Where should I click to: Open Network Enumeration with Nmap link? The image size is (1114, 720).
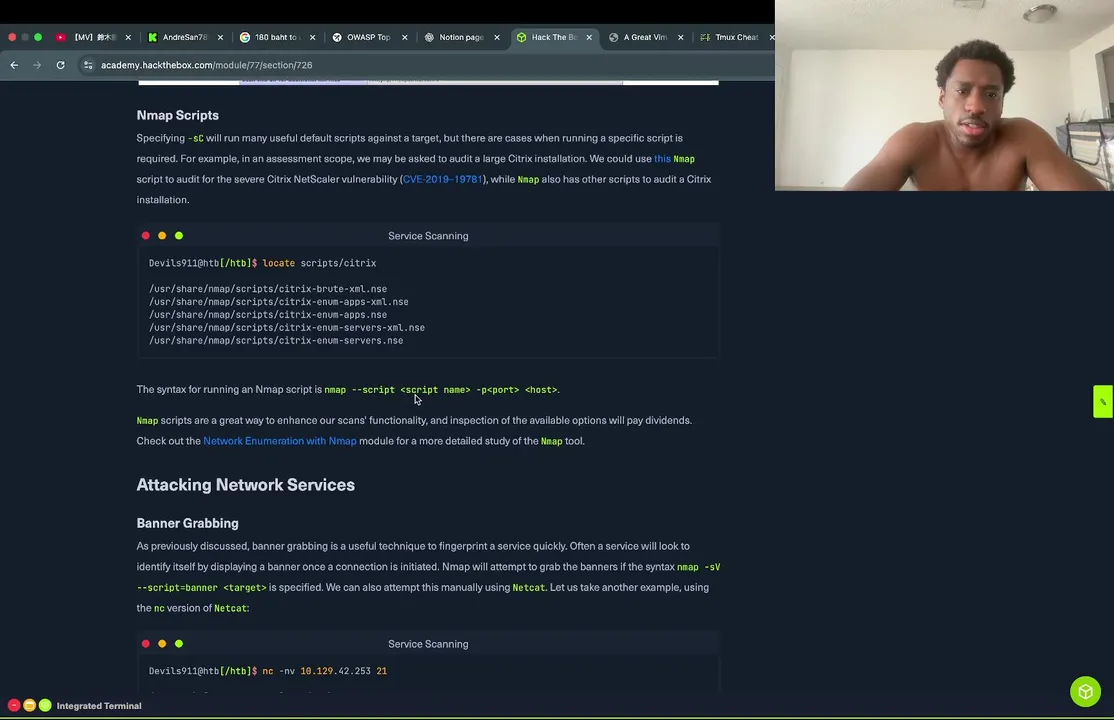coord(280,441)
